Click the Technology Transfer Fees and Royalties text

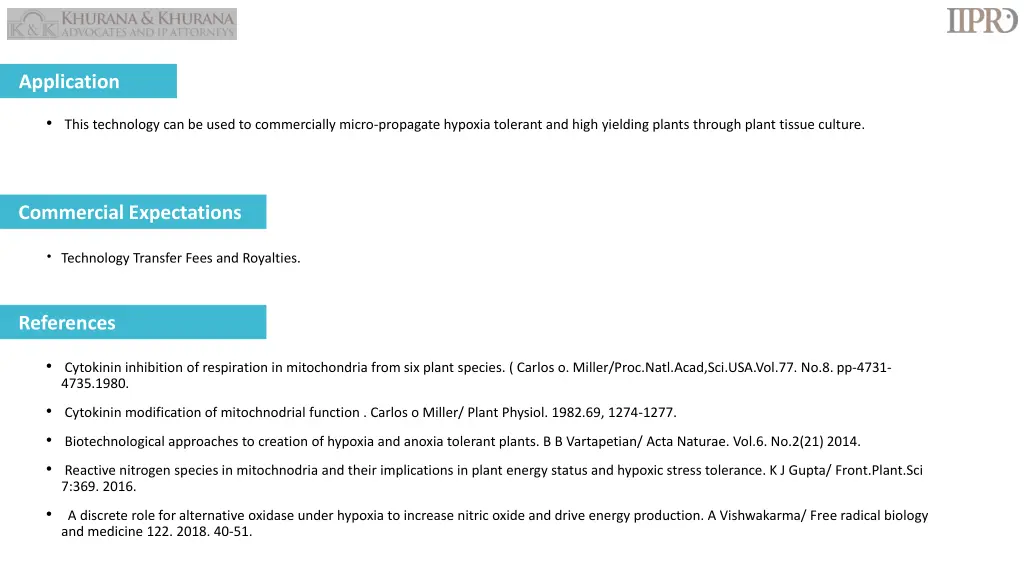pyautogui.click(x=181, y=258)
